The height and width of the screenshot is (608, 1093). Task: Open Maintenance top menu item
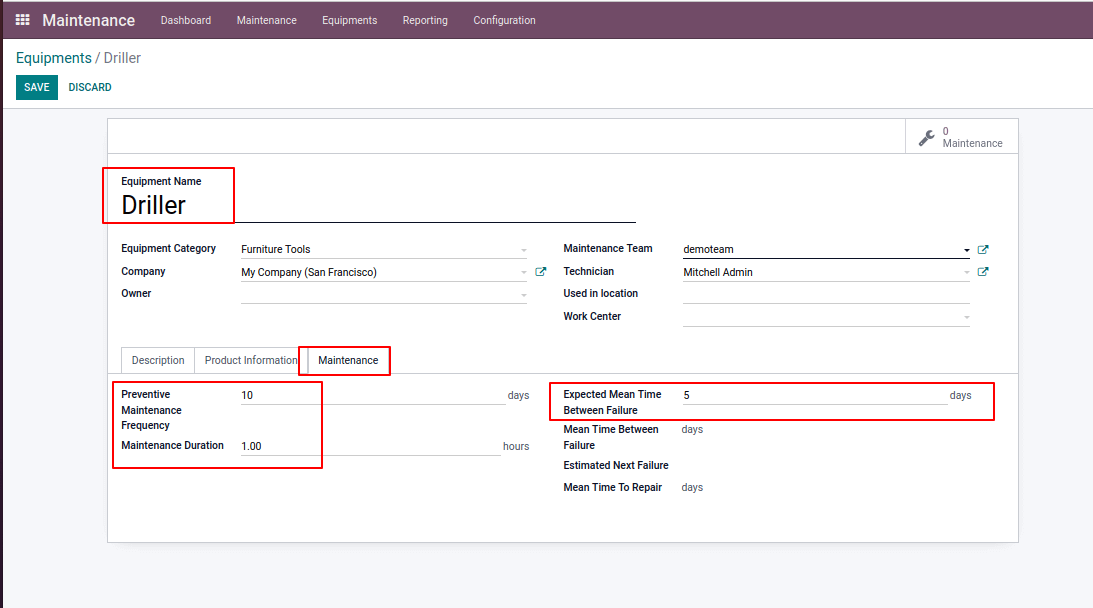coord(266,20)
